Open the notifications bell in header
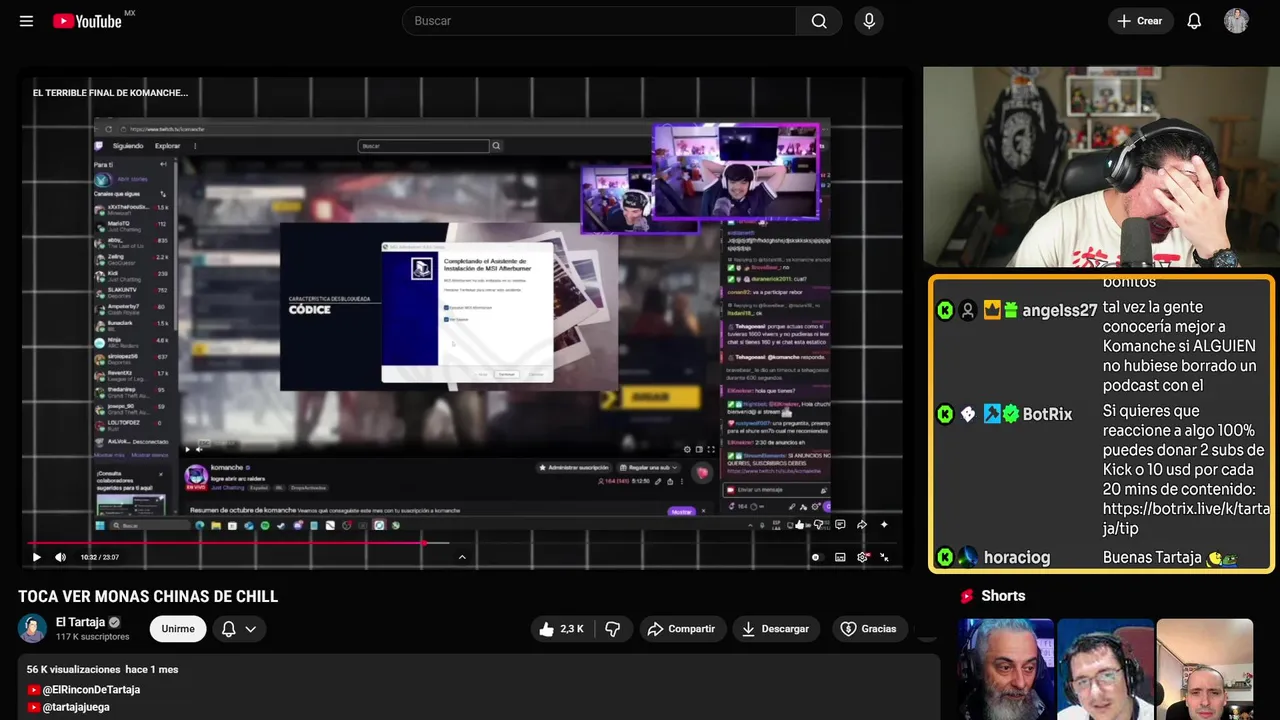This screenshot has height=720, width=1280. (x=1194, y=21)
